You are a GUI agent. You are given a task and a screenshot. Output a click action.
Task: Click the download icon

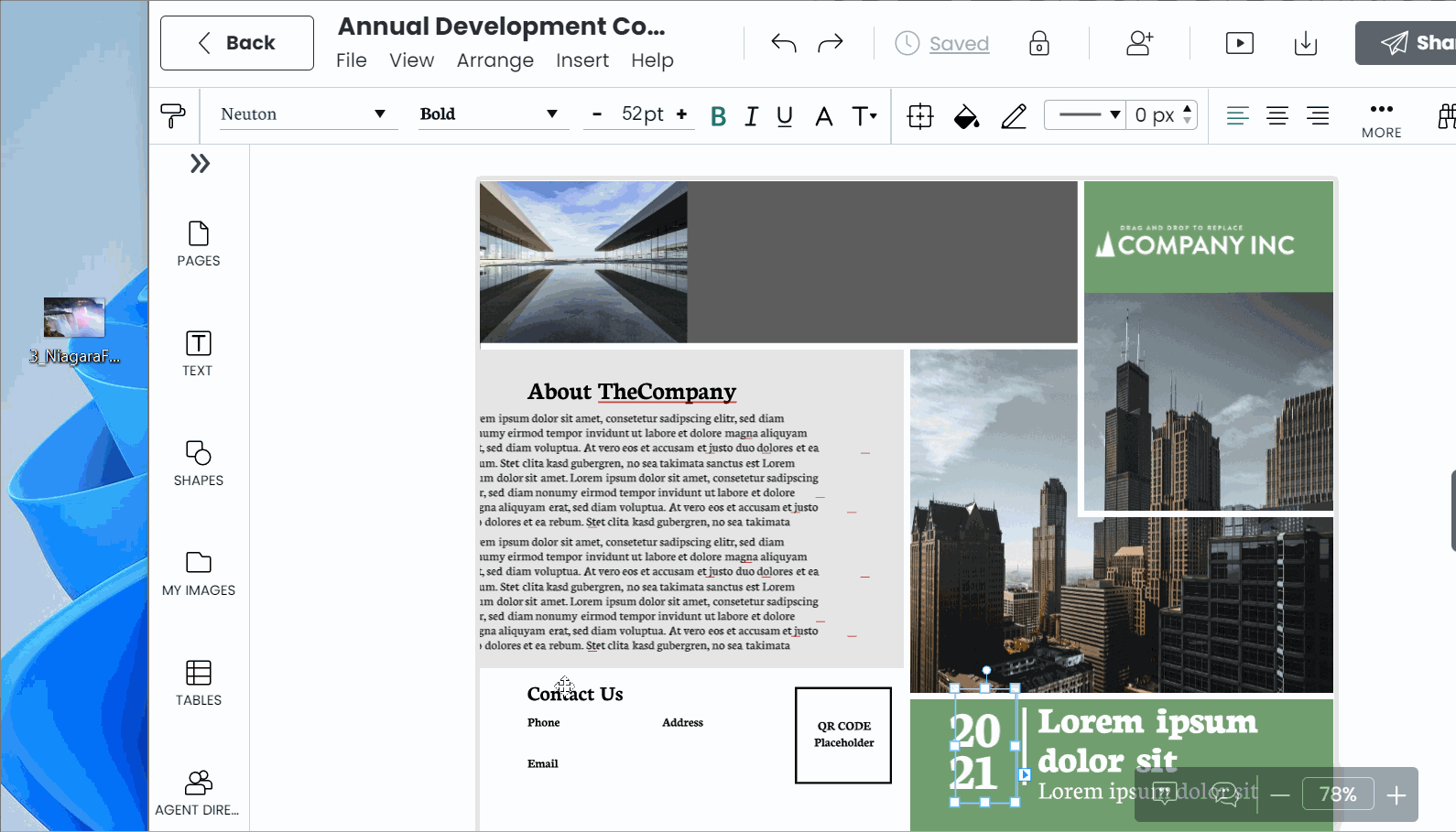click(x=1306, y=43)
